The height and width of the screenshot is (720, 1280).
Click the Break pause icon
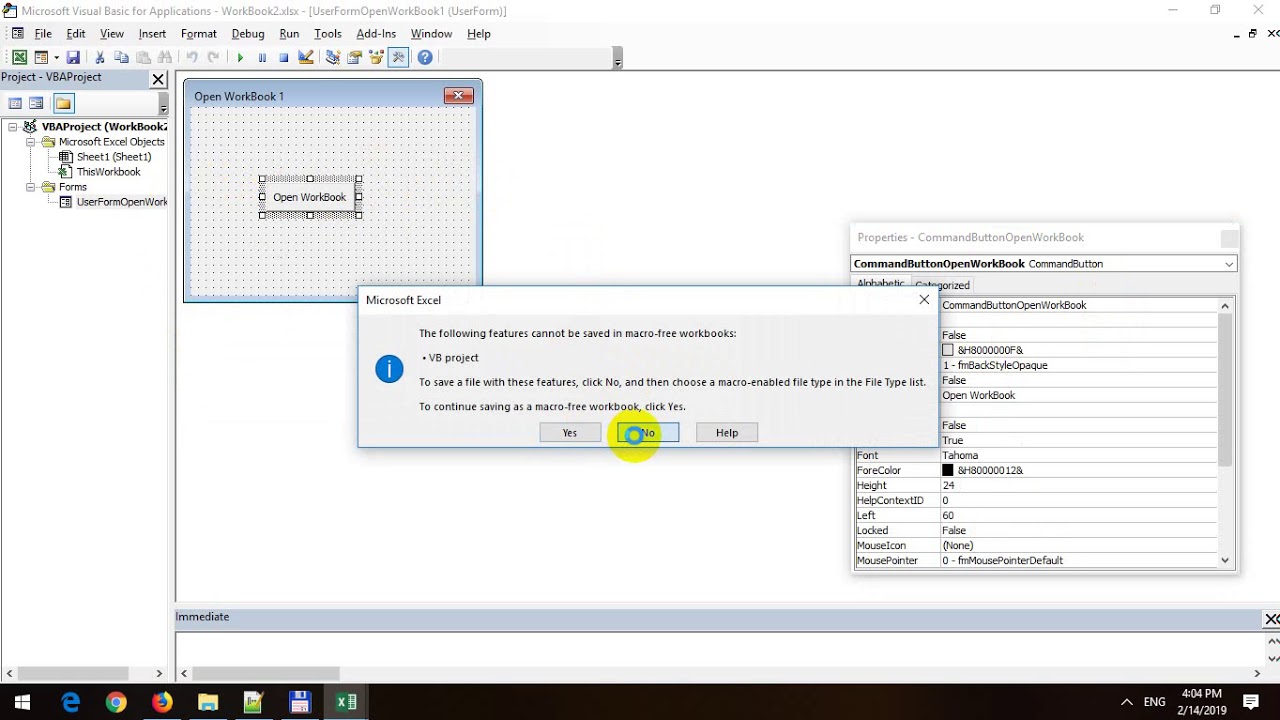point(262,58)
